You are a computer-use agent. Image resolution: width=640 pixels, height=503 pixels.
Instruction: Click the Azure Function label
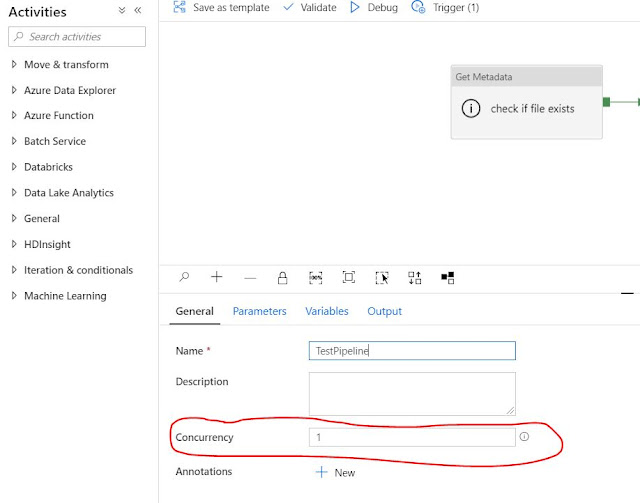pos(59,116)
